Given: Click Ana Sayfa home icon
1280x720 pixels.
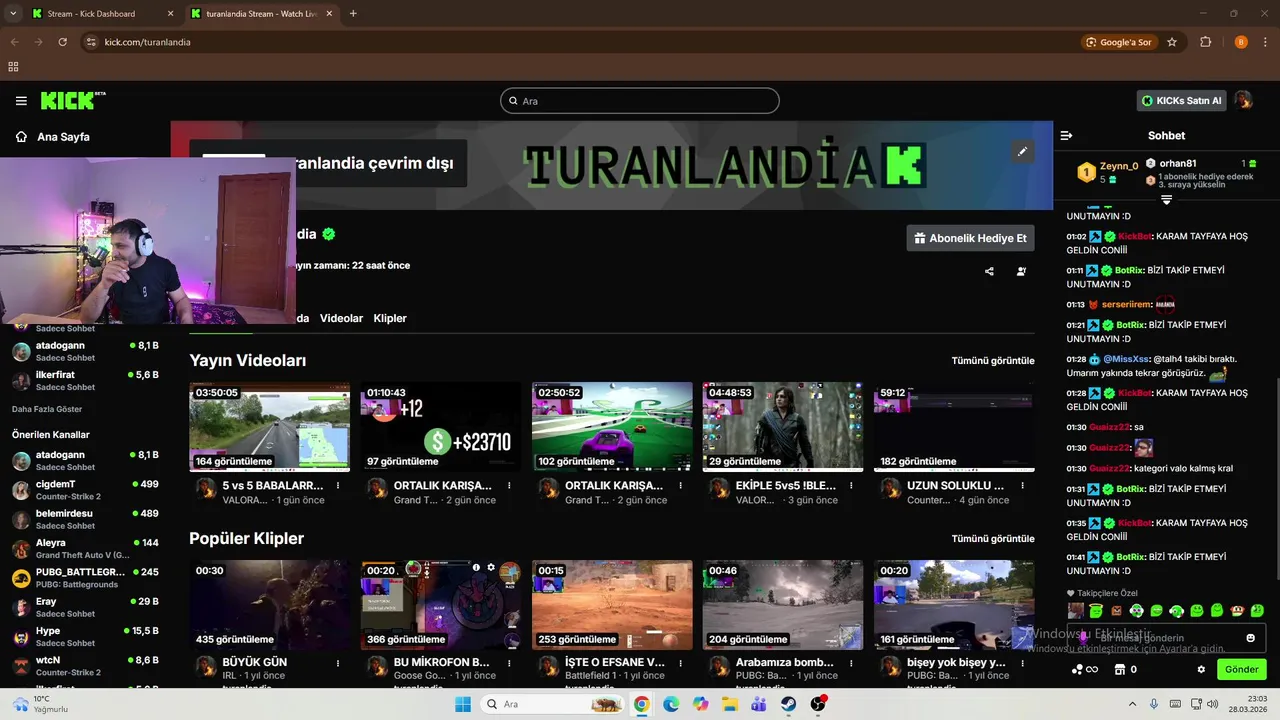Looking at the screenshot, I should coord(20,137).
